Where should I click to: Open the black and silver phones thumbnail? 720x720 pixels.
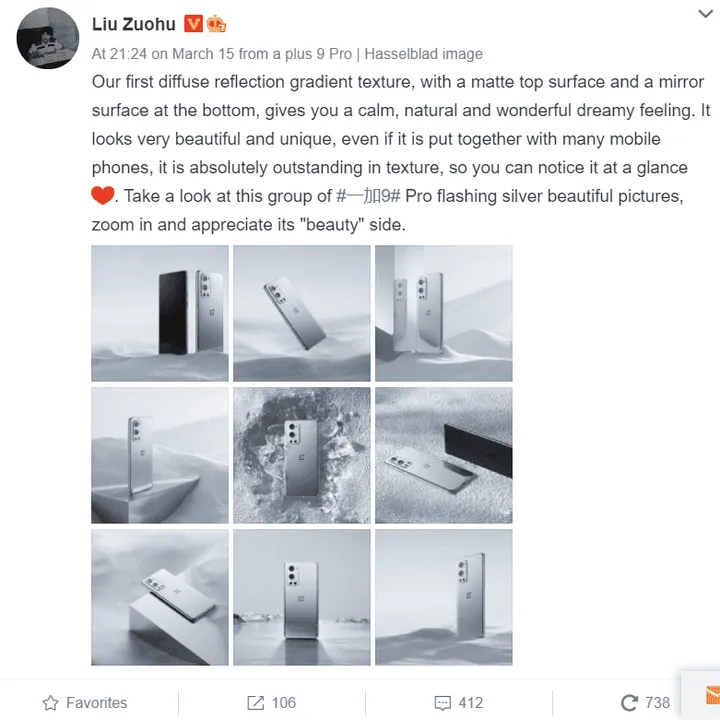160,313
